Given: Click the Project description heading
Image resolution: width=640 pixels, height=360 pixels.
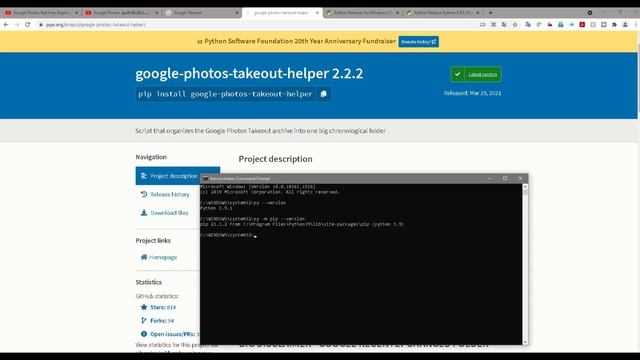Looking at the screenshot, I should coord(276,159).
